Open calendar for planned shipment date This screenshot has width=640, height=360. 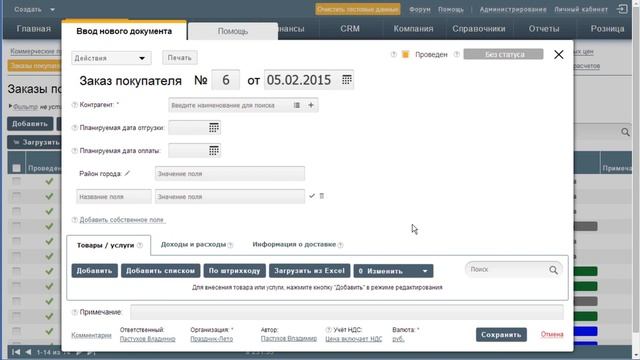(x=214, y=128)
